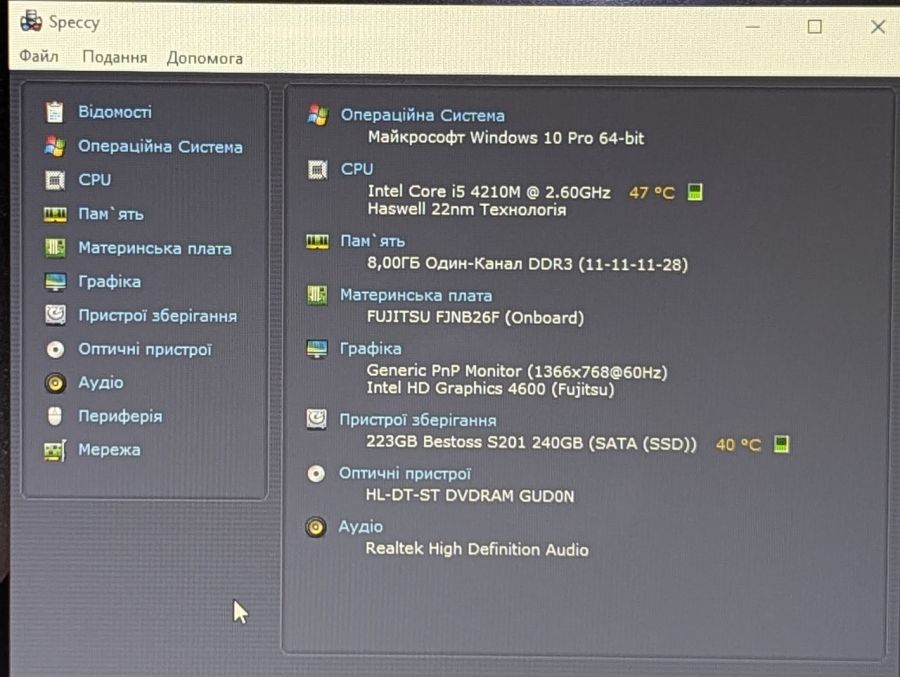This screenshot has width=900, height=677.
Task: Open Пам`ять heading link in summary
Action: pyautogui.click(x=373, y=241)
